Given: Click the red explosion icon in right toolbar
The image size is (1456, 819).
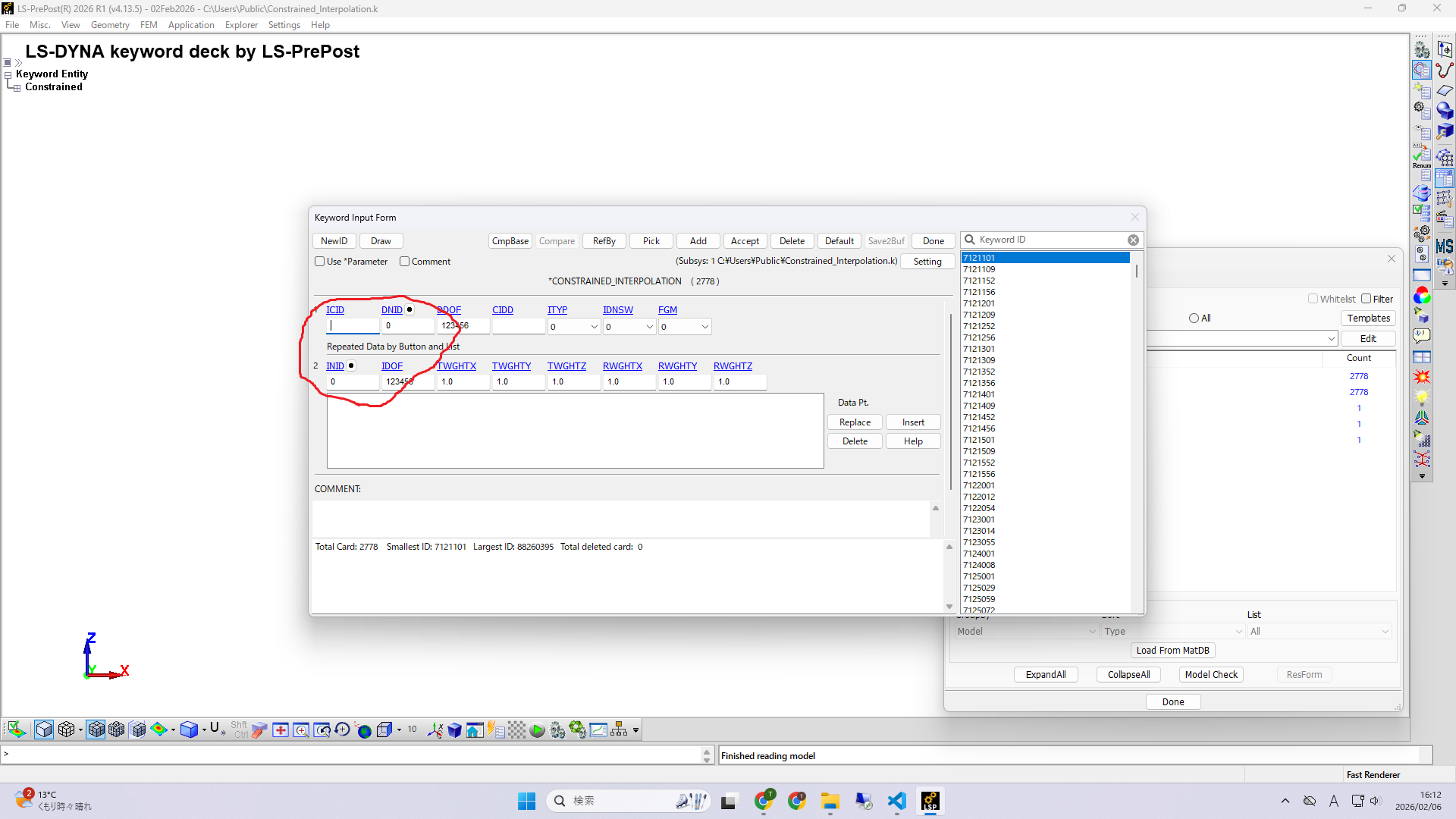Looking at the screenshot, I should (x=1422, y=377).
